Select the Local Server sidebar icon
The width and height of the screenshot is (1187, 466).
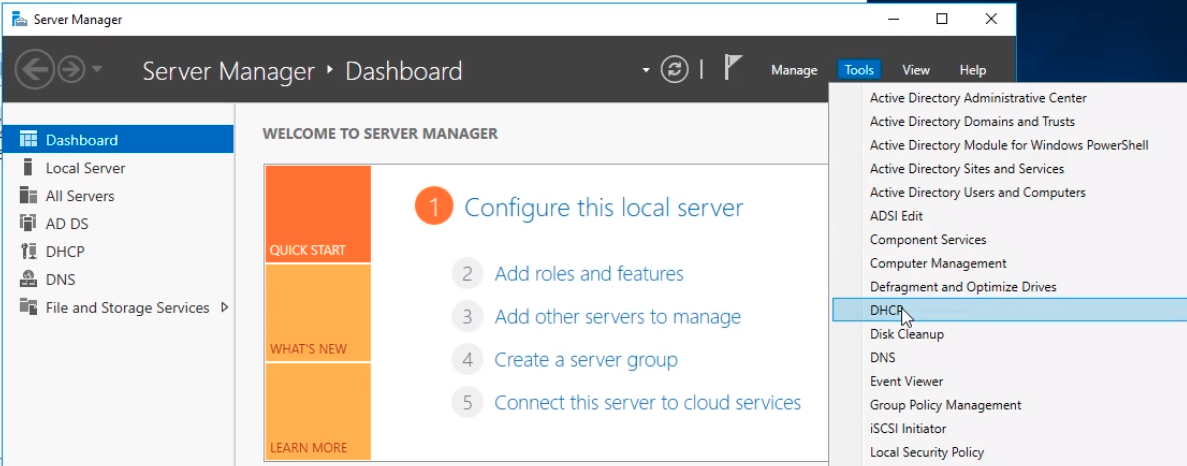[28, 167]
